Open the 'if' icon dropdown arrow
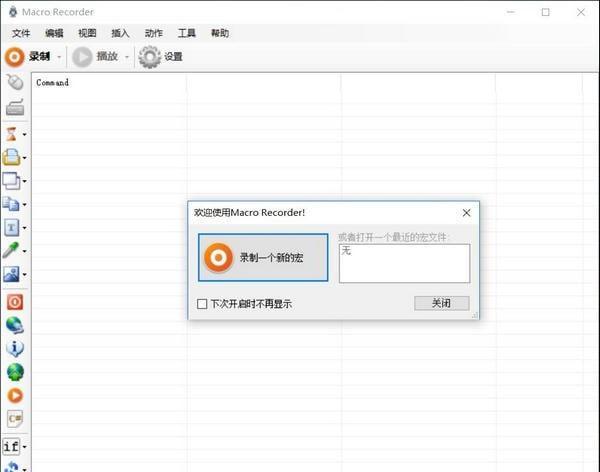Image resolution: width=600 pixels, height=472 pixels. pos(24,447)
